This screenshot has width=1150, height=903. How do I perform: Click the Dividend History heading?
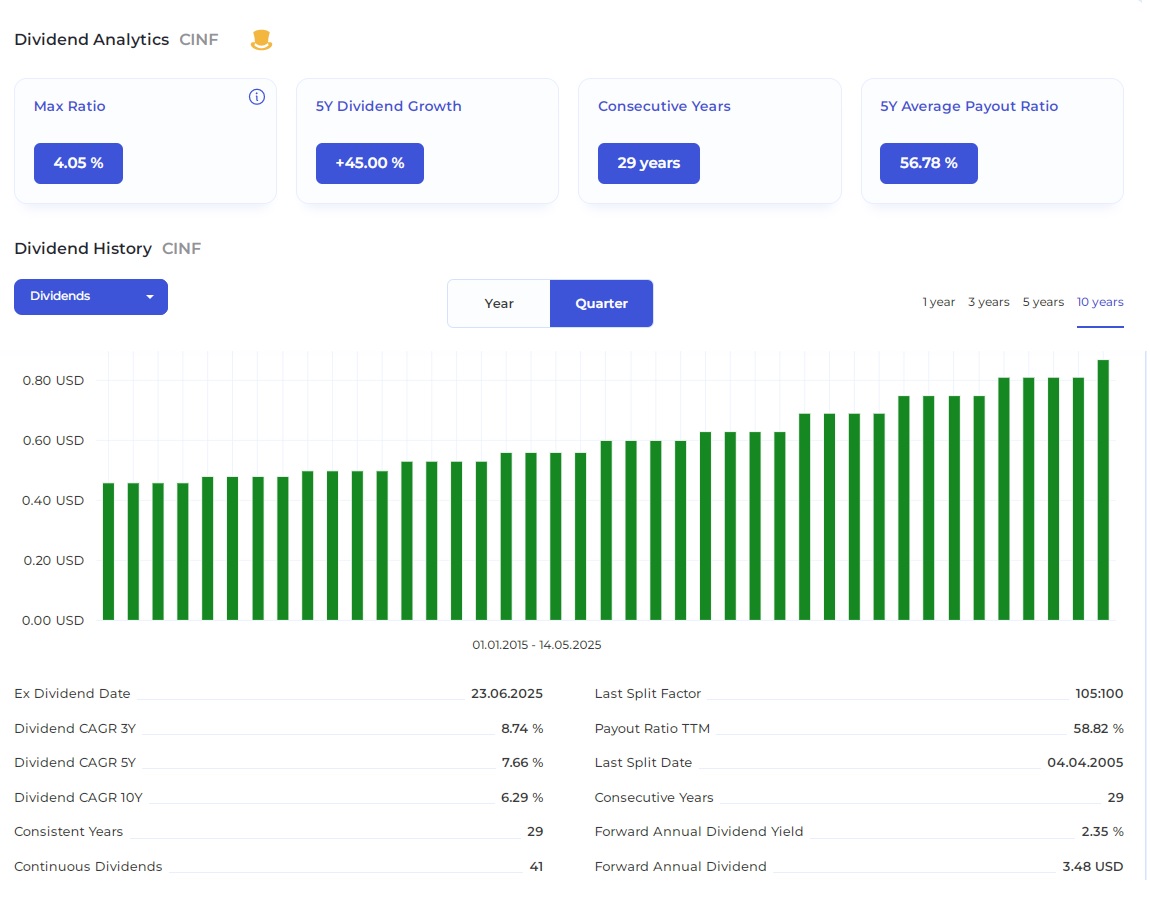(83, 249)
